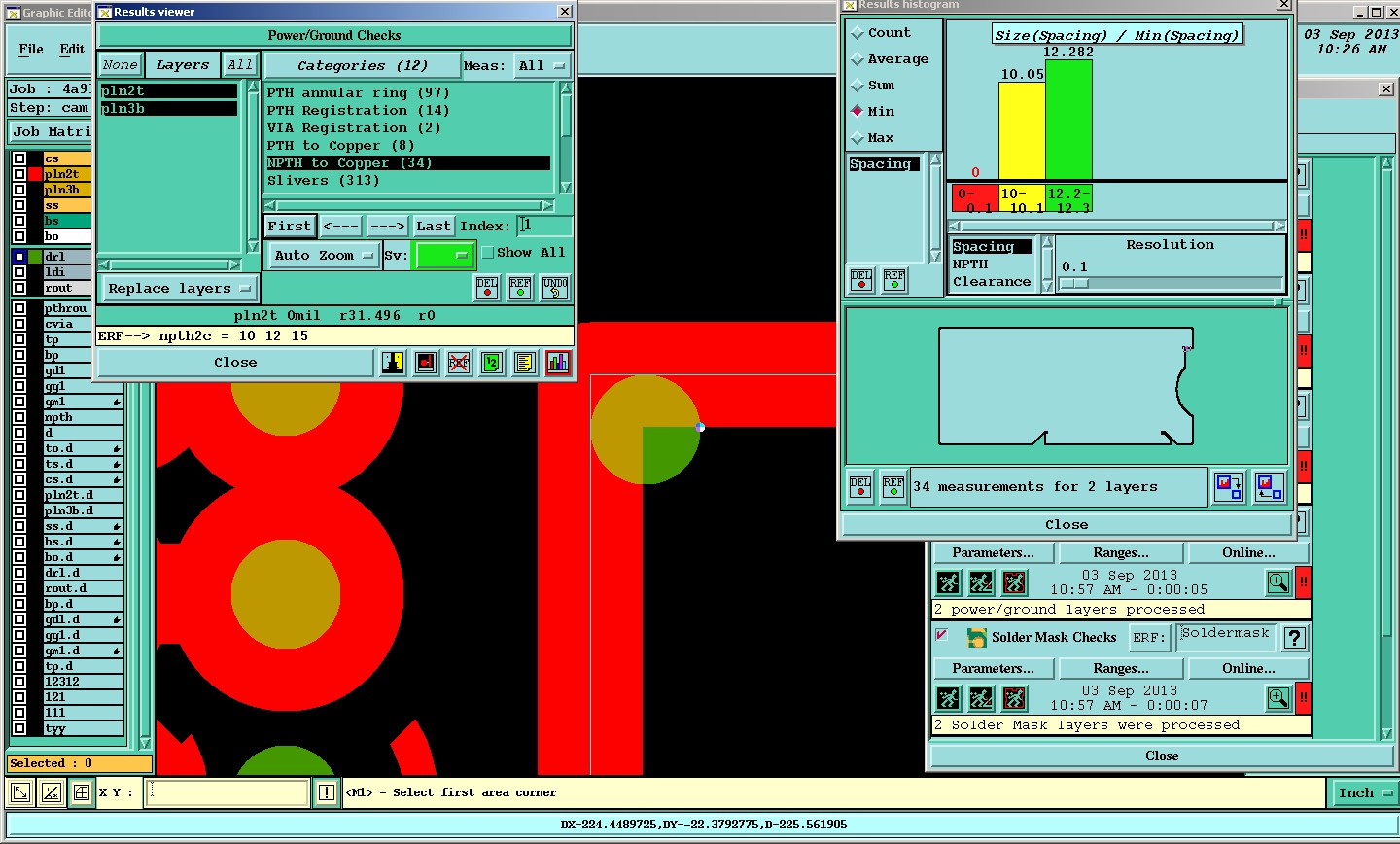1400x844 pixels.
Task: Select the Layers tab in Results viewer
Action: click(x=183, y=65)
